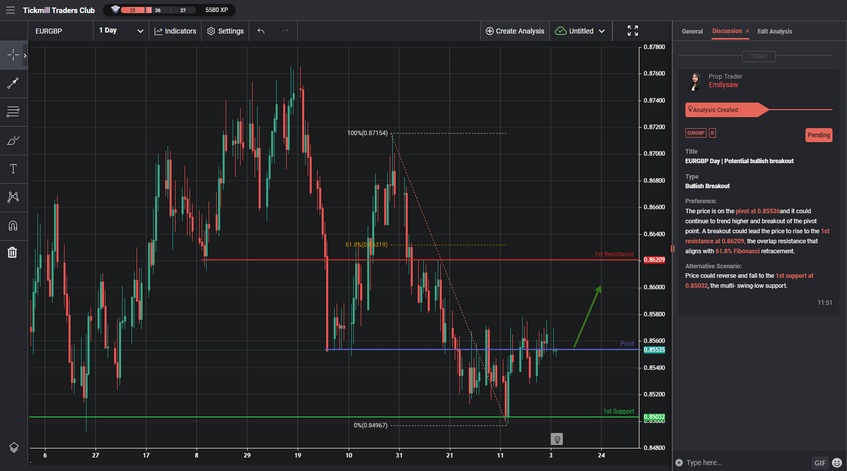847x471 pixels.
Task: Click the XP level progress bar
Action: (x=158, y=10)
